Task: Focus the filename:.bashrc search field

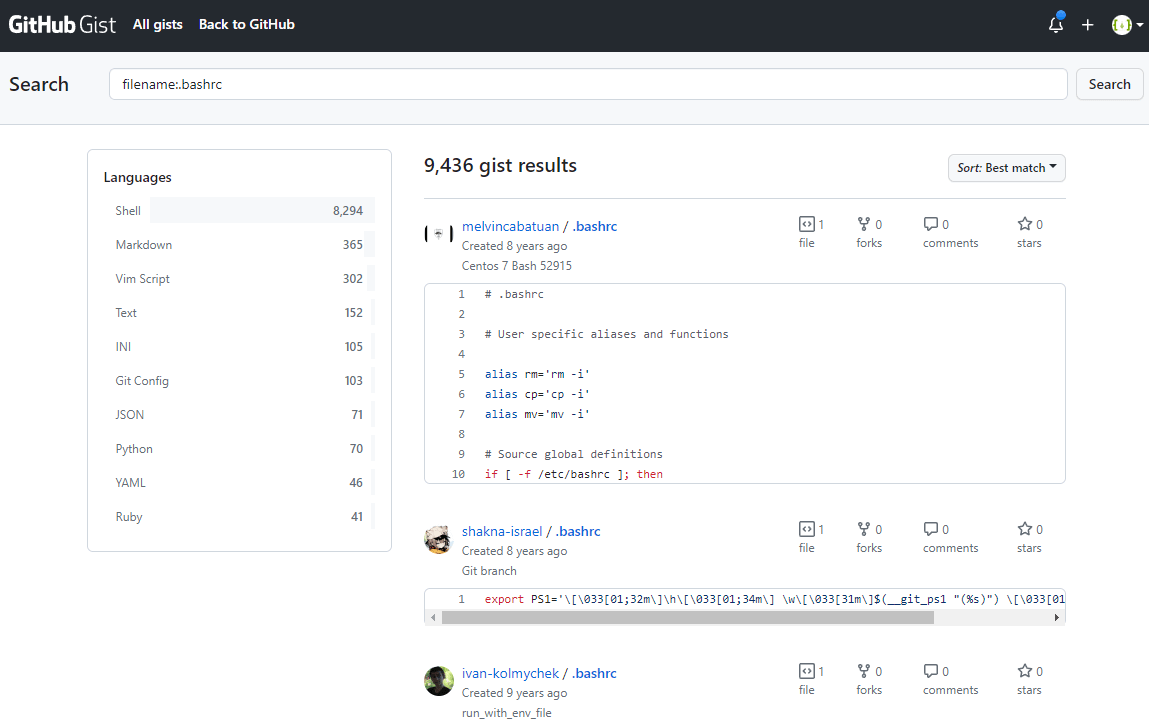Action: tap(588, 84)
